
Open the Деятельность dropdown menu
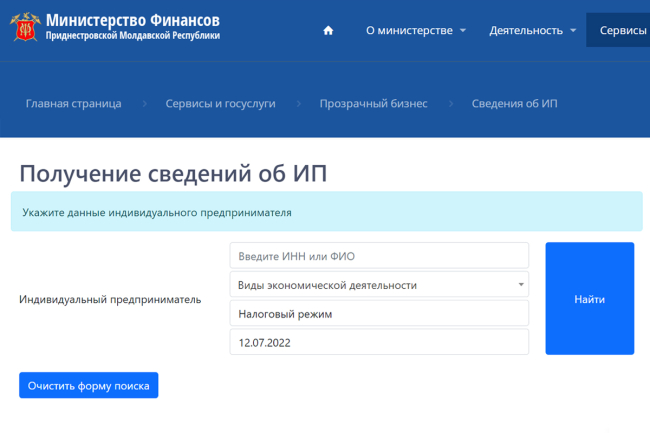[532, 30]
